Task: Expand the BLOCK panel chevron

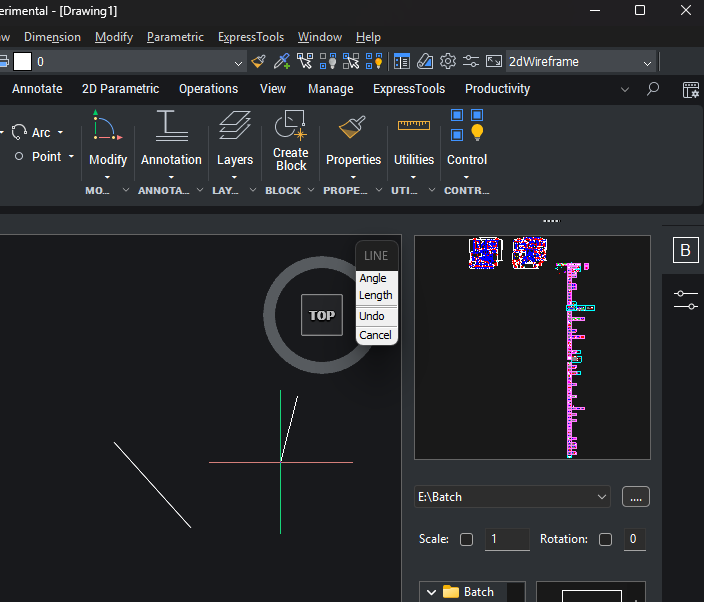Action: pyautogui.click(x=311, y=190)
